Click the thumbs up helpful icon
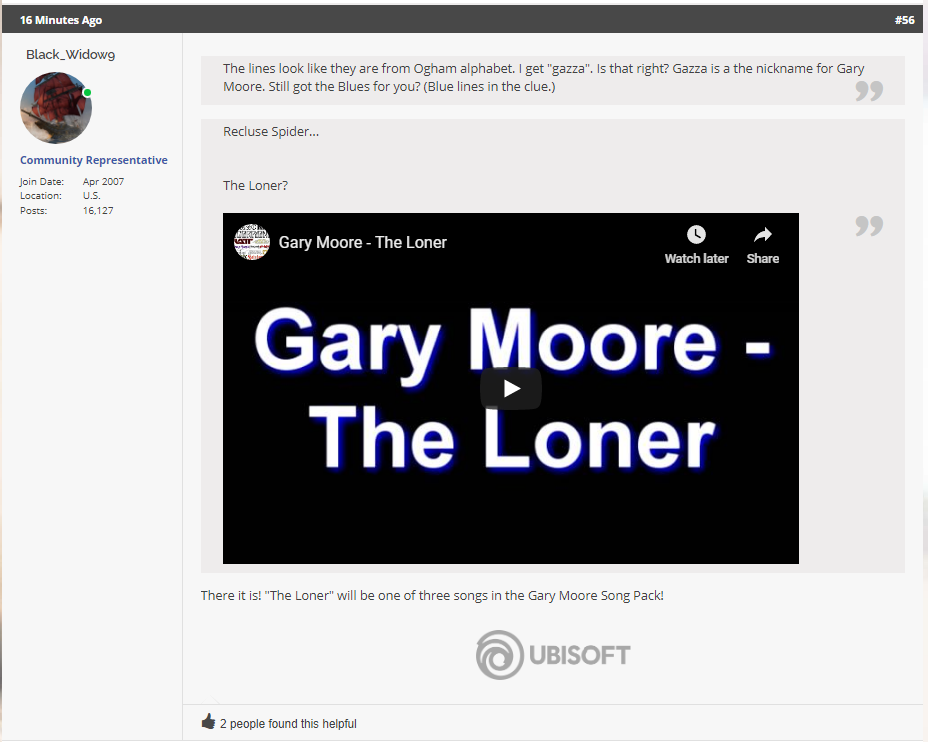Screen dimensions: 928x742 [x=208, y=721]
